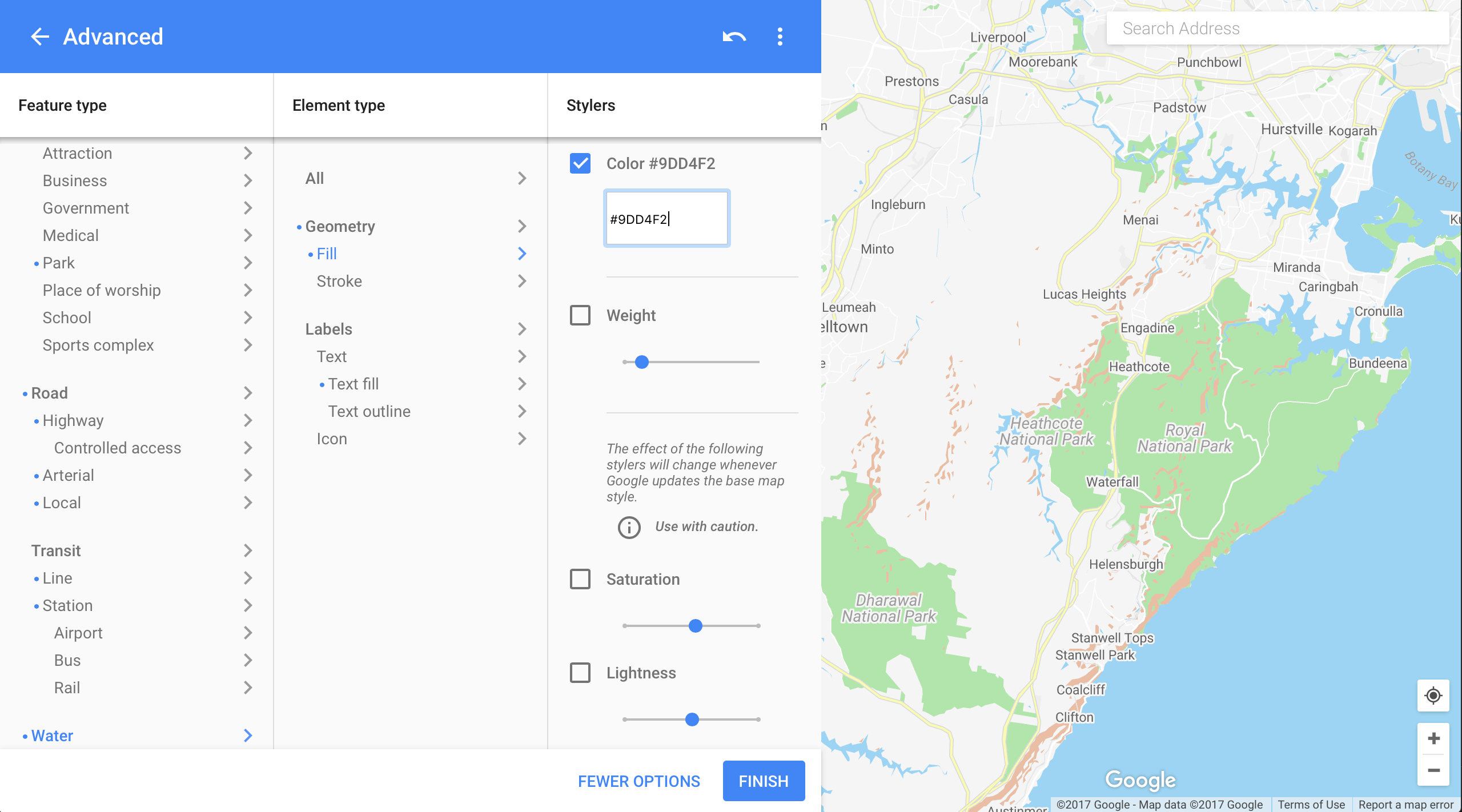The image size is (1462, 812).
Task: Click Dharawal National Park map label
Action: 889,608
